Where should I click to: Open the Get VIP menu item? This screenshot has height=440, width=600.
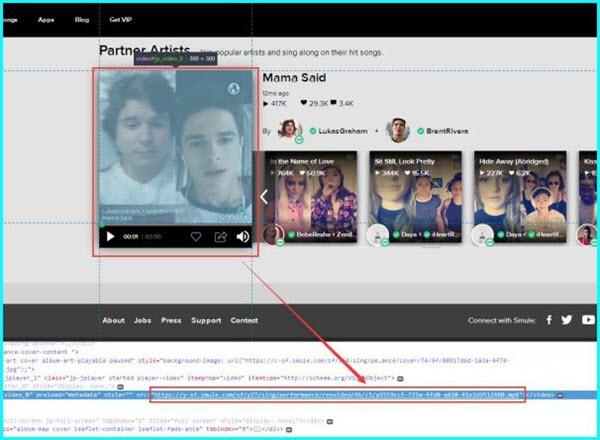tap(121, 20)
